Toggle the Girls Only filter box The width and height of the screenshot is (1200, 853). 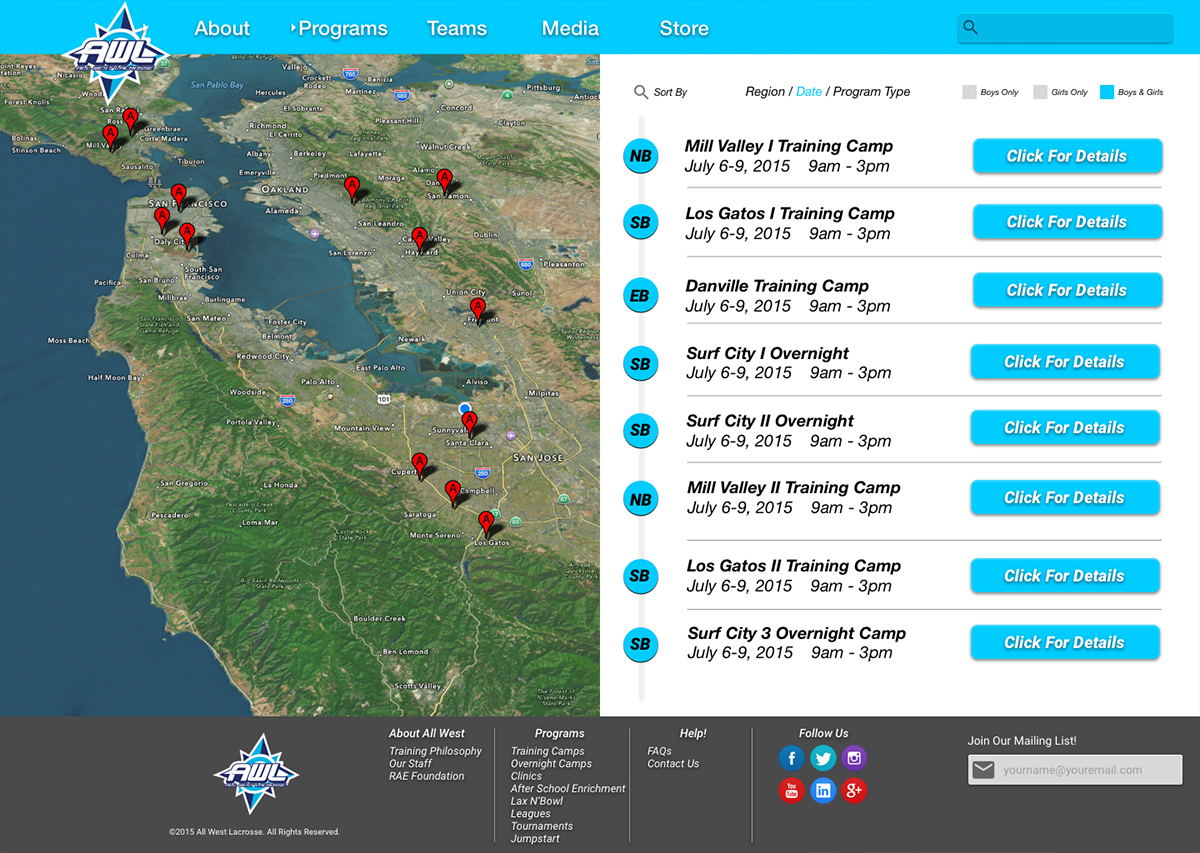point(1040,92)
